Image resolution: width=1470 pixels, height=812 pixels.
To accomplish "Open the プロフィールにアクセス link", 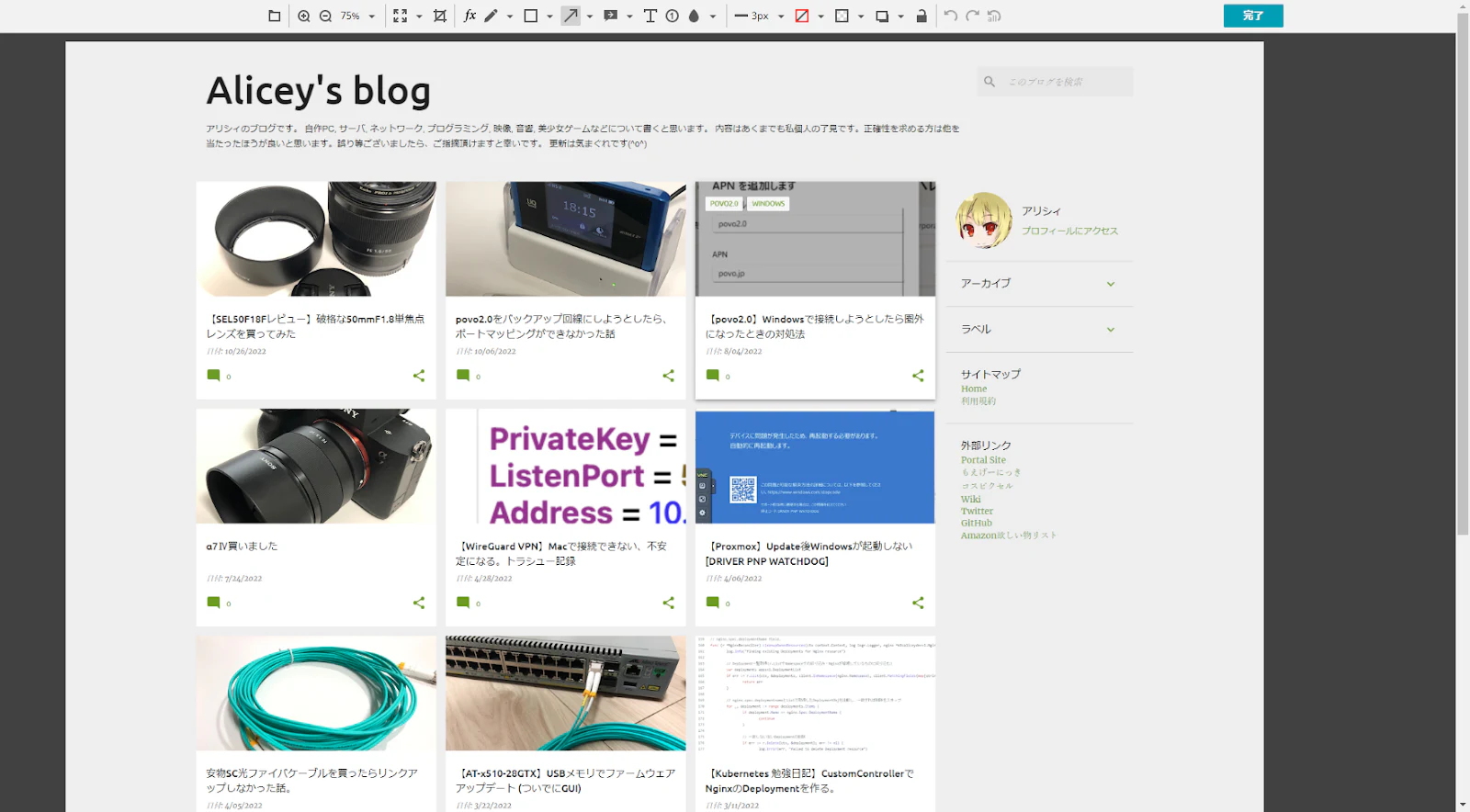I will coord(1069,231).
